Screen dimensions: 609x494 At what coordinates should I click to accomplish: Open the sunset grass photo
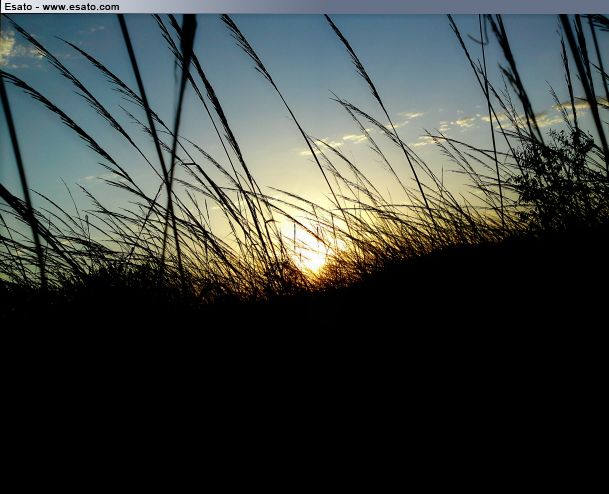[x=304, y=254]
